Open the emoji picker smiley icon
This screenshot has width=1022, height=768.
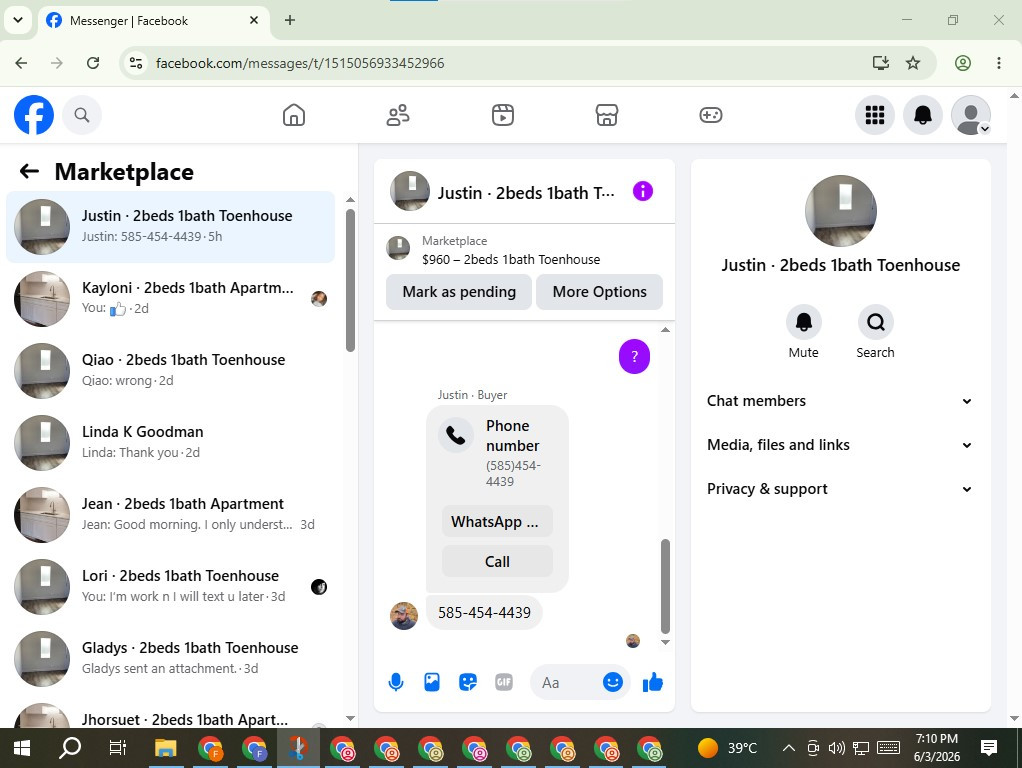point(612,683)
